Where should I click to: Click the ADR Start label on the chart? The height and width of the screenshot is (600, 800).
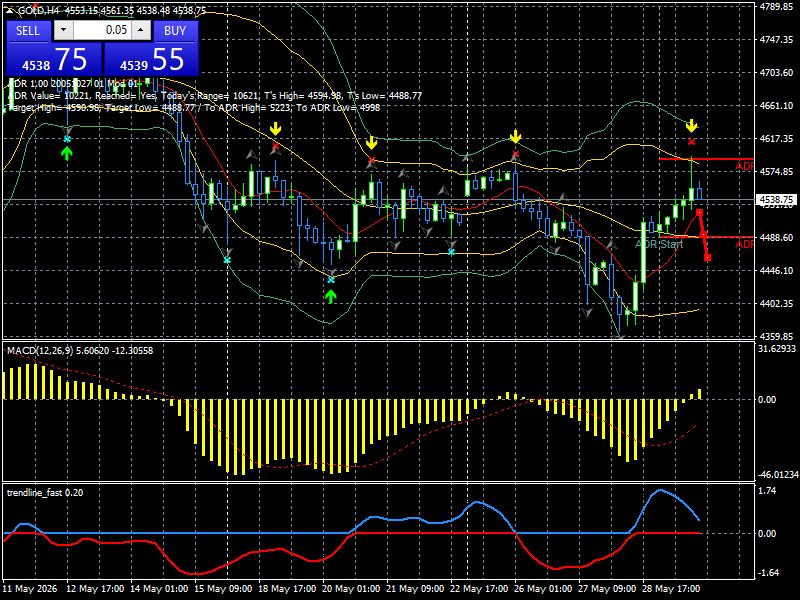(659, 244)
